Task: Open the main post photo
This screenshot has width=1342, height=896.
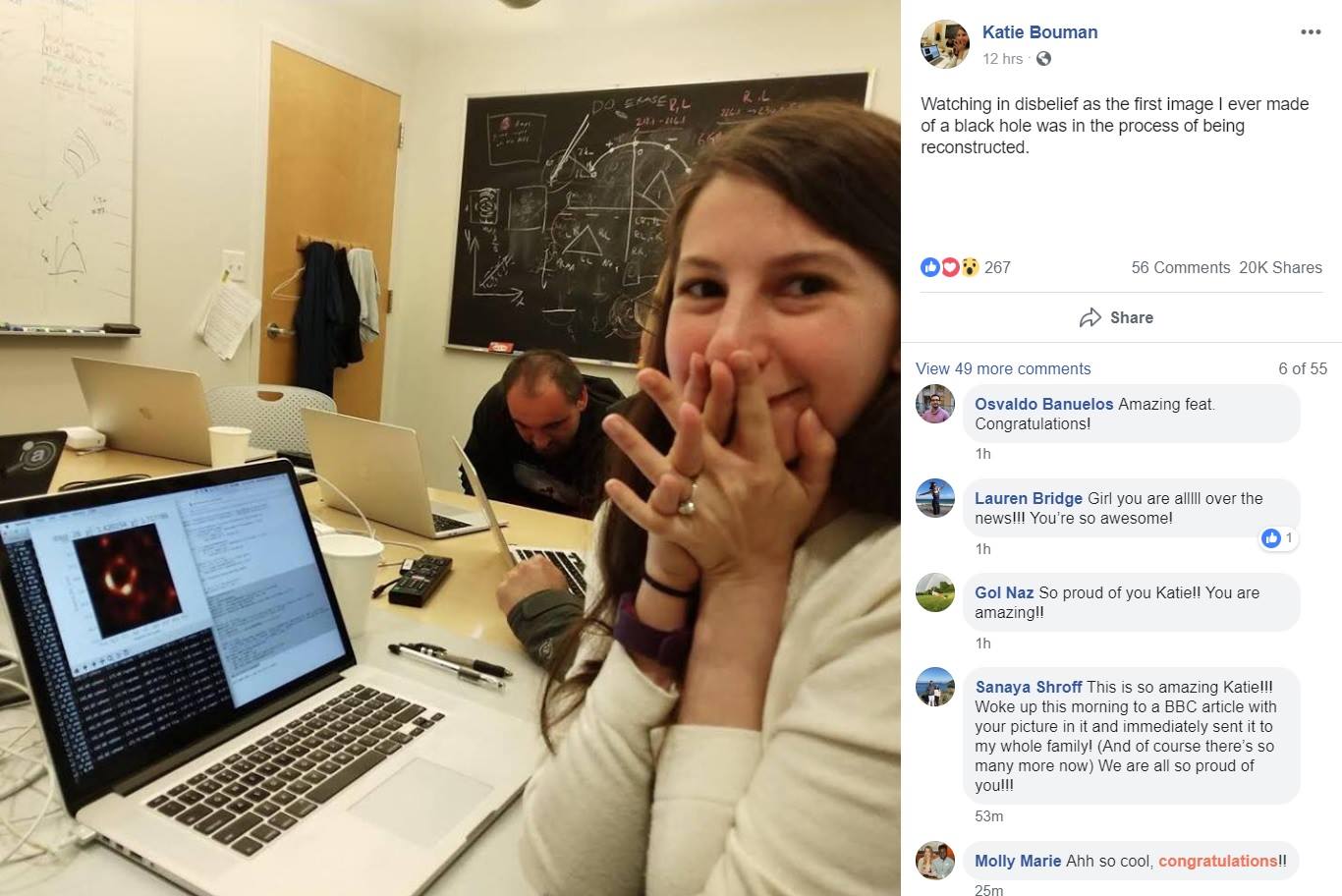Action: 450,448
